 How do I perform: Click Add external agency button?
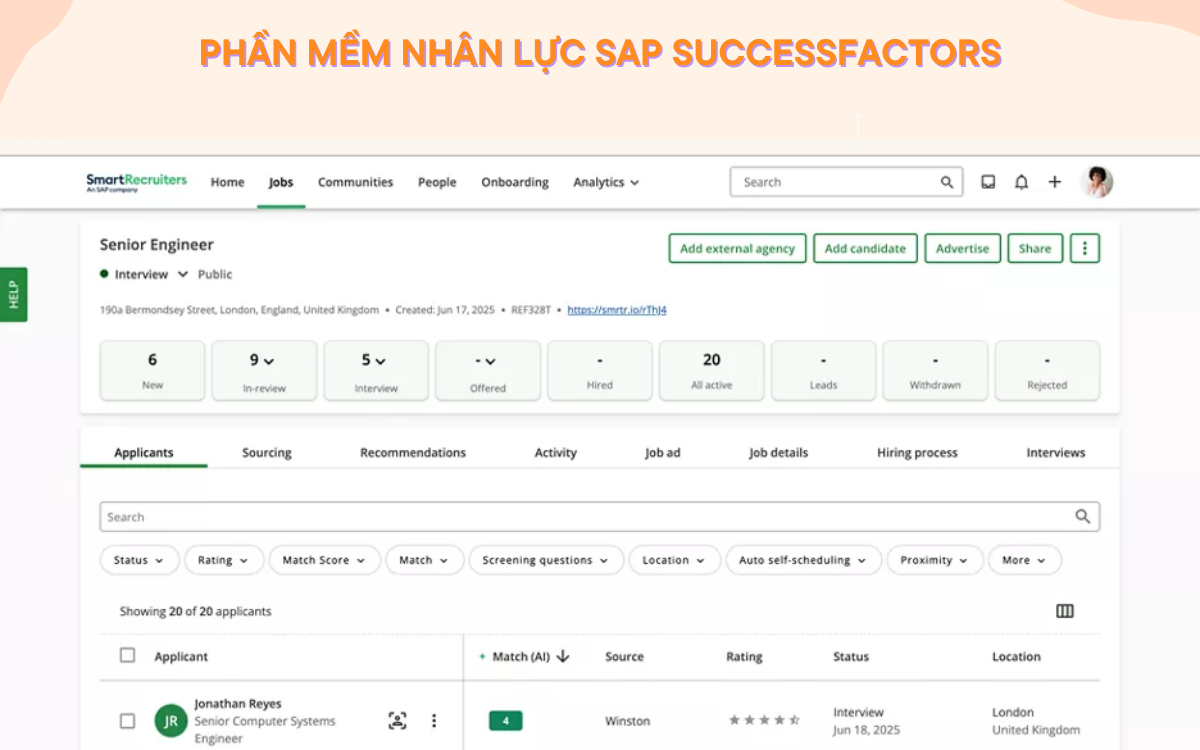tap(737, 248)
